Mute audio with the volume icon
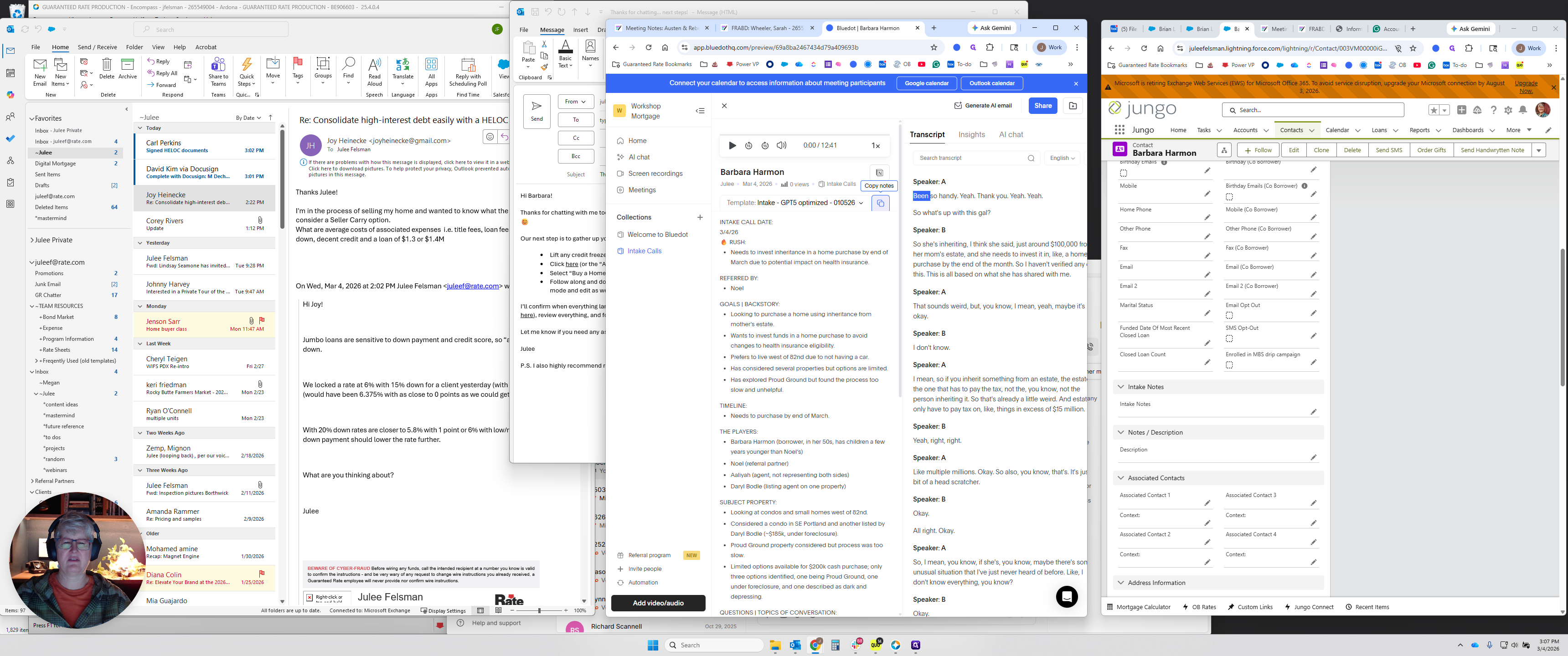 click(x=781, y=145)
